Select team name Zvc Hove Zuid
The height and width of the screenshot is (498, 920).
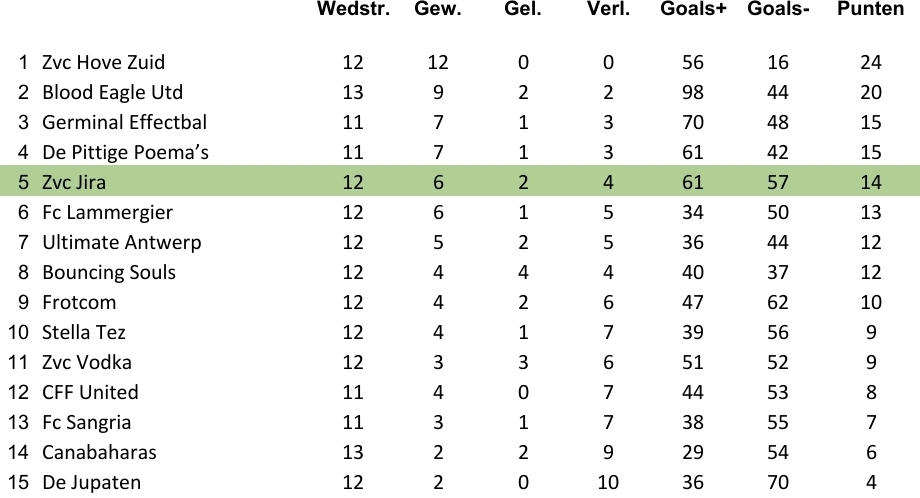[x=104, y=62]
